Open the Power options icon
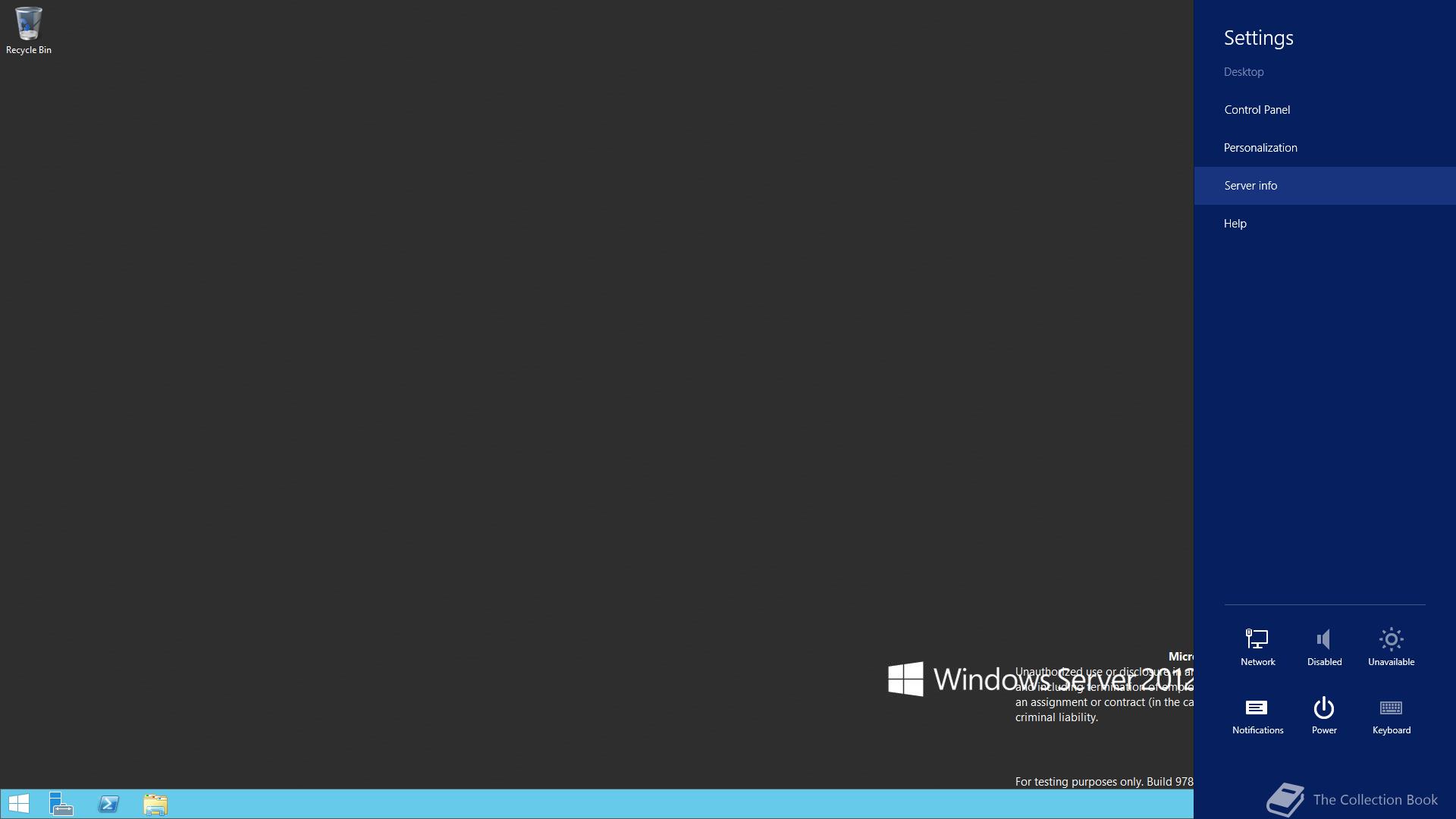 (1324, 716)
